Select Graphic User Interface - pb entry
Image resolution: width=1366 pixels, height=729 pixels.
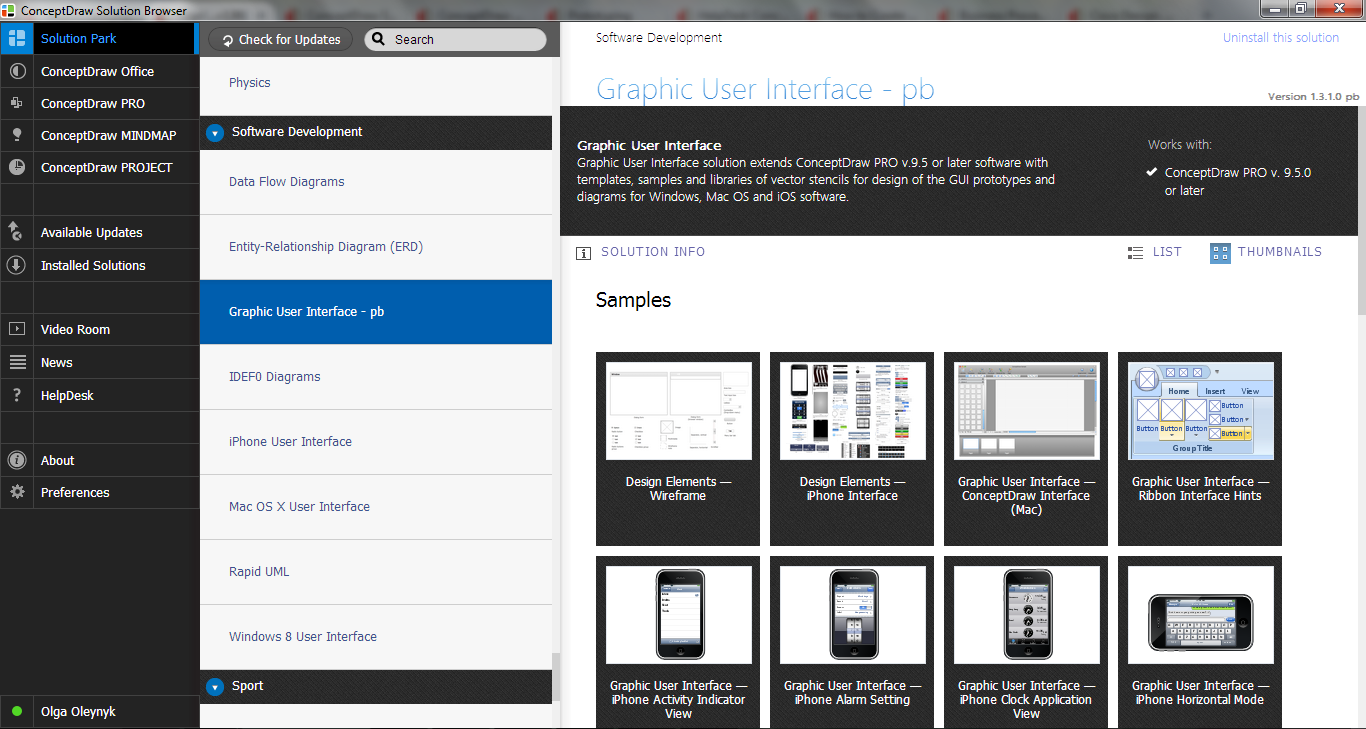tap(376, 312)
